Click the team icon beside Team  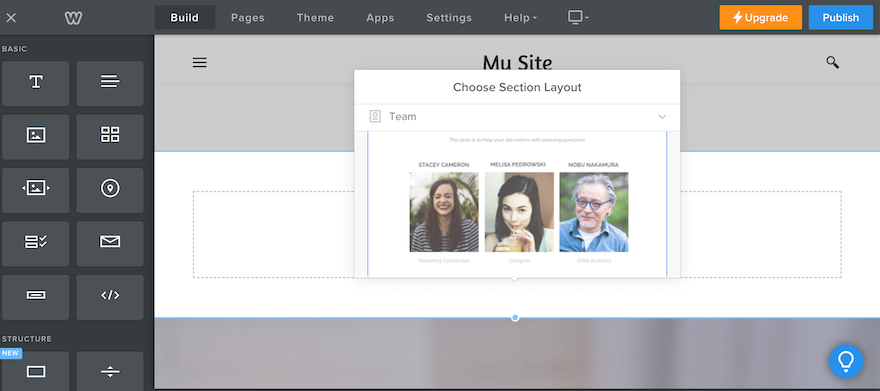pos(375,117)
